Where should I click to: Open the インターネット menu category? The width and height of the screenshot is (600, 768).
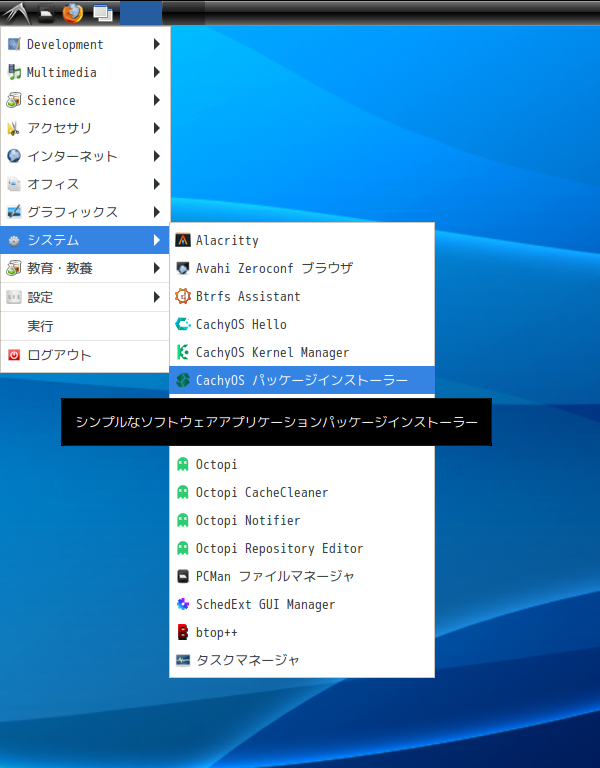85,156
